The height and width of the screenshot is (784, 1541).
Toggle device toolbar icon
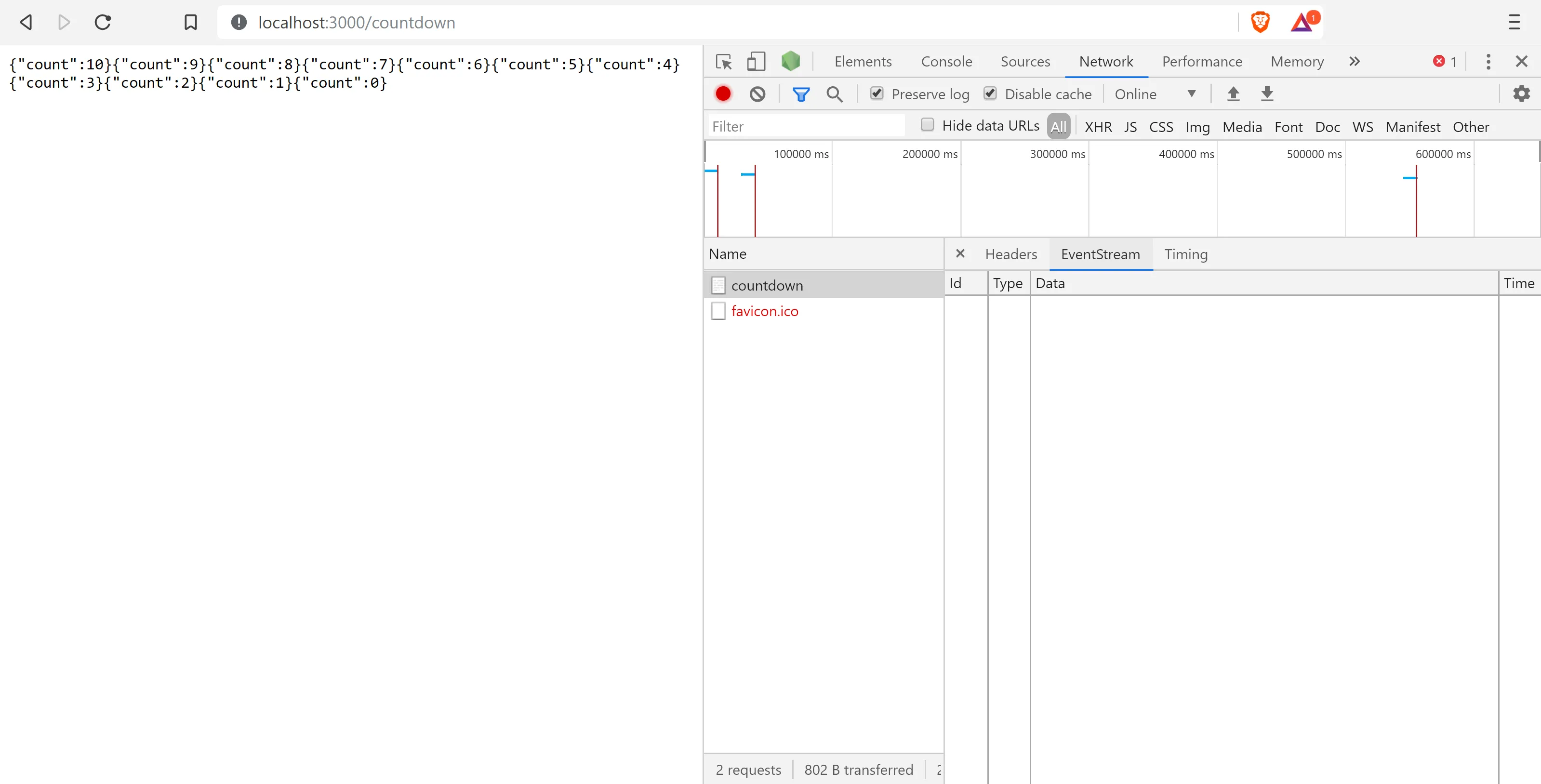coord(756,62)
